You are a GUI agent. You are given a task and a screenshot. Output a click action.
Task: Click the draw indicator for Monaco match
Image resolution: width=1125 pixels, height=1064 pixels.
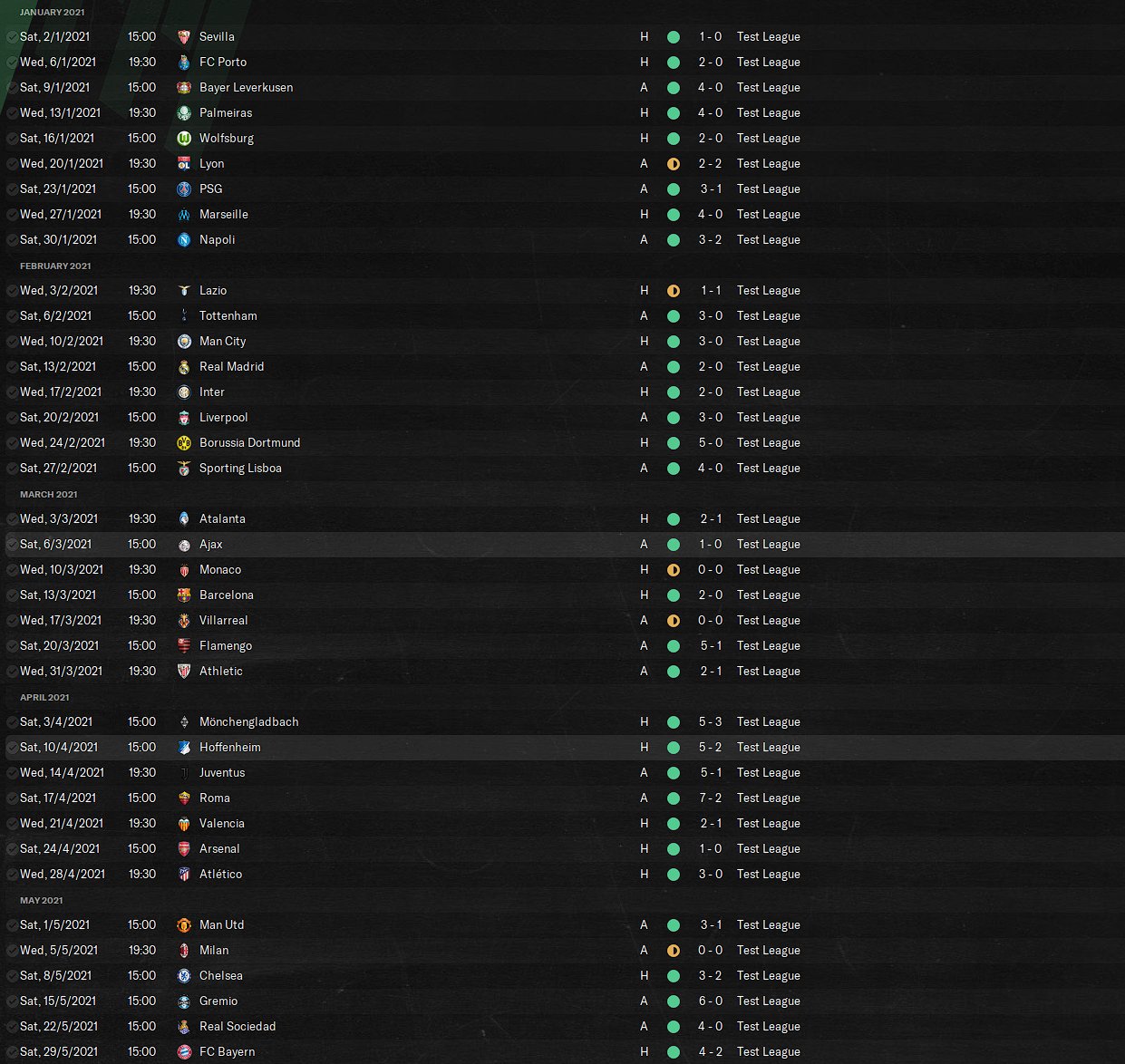673,570
